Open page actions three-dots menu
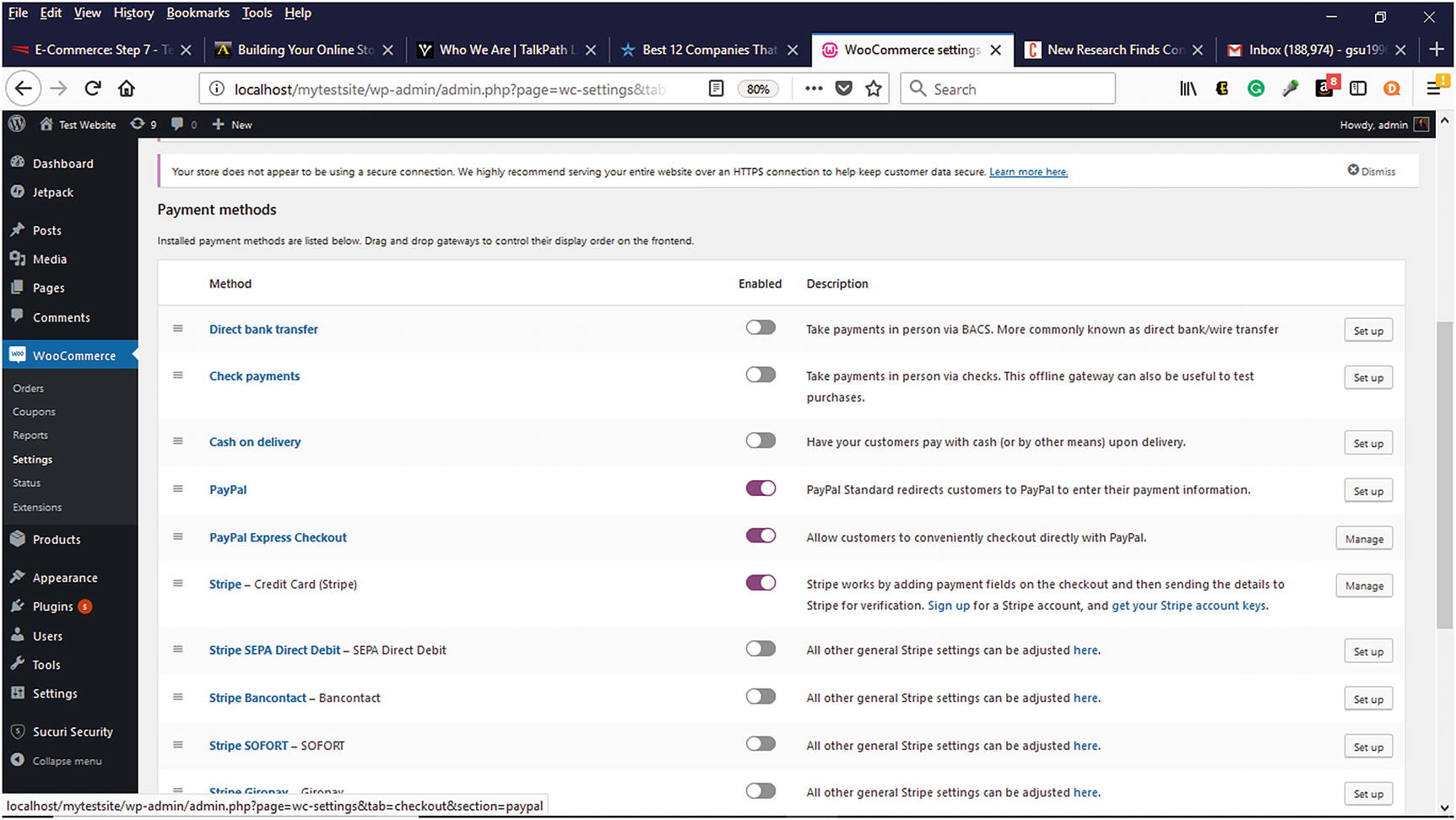 click(813, 89)
